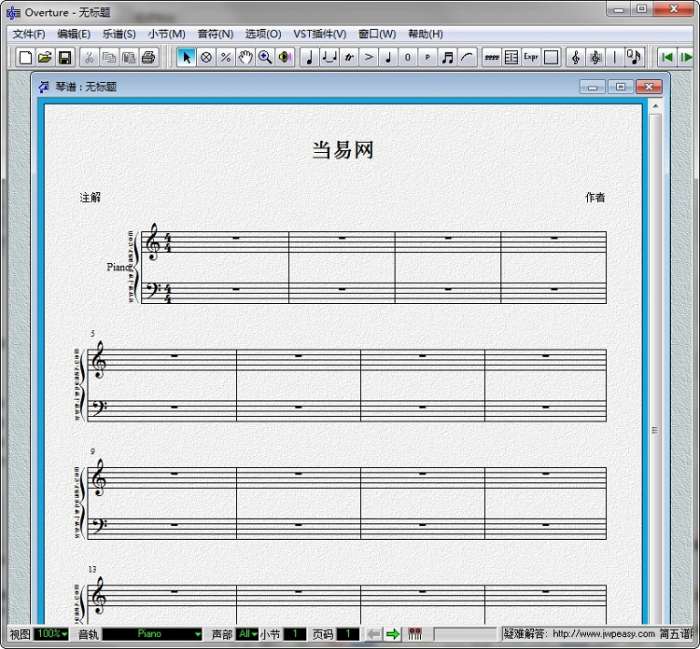Start playback with green play button
Image resolution: width=700 pixels, height=649 pixels.
coord(686,58)
